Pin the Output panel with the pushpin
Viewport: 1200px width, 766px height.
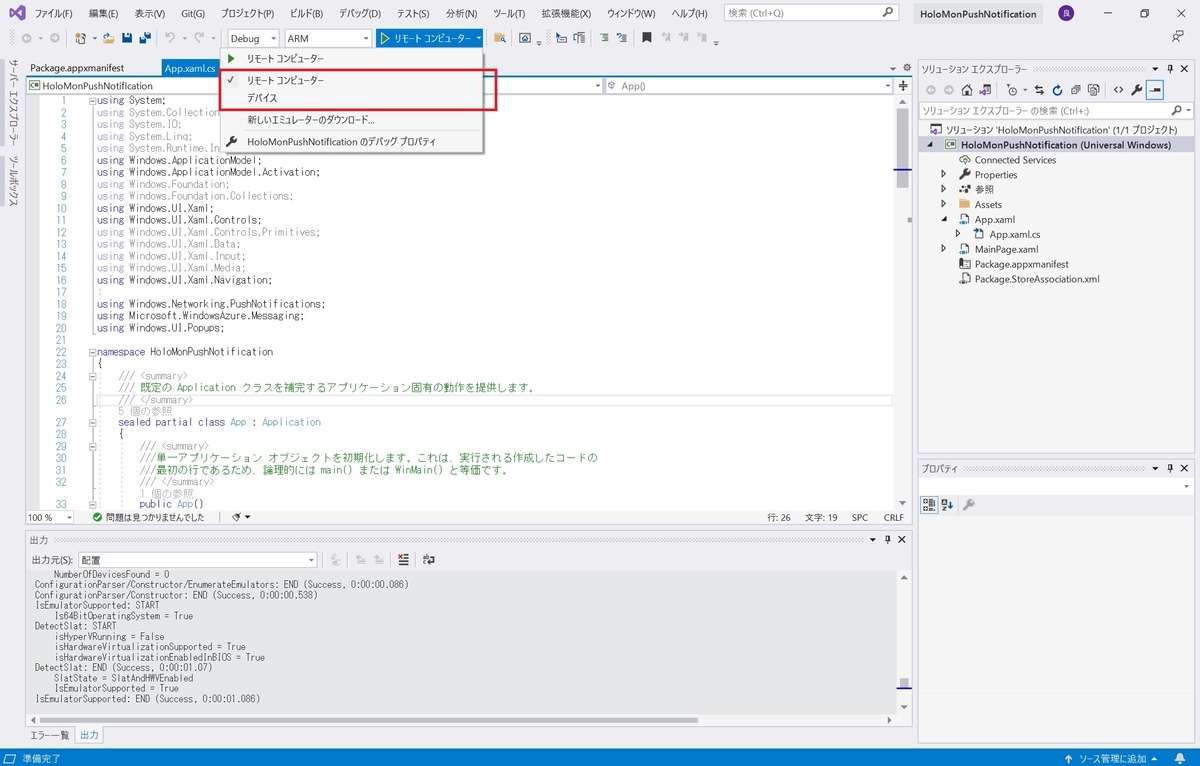click(x=887, y=539)
